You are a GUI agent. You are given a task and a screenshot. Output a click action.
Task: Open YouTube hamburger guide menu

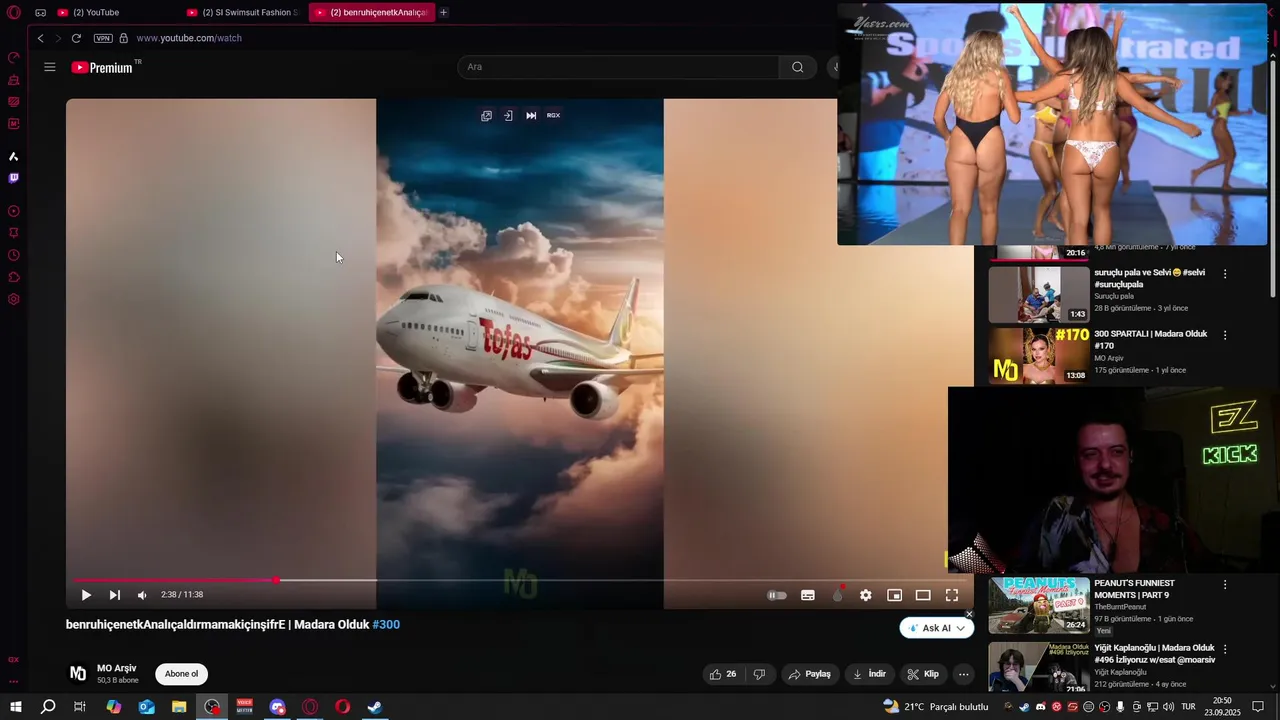point(50,67)
